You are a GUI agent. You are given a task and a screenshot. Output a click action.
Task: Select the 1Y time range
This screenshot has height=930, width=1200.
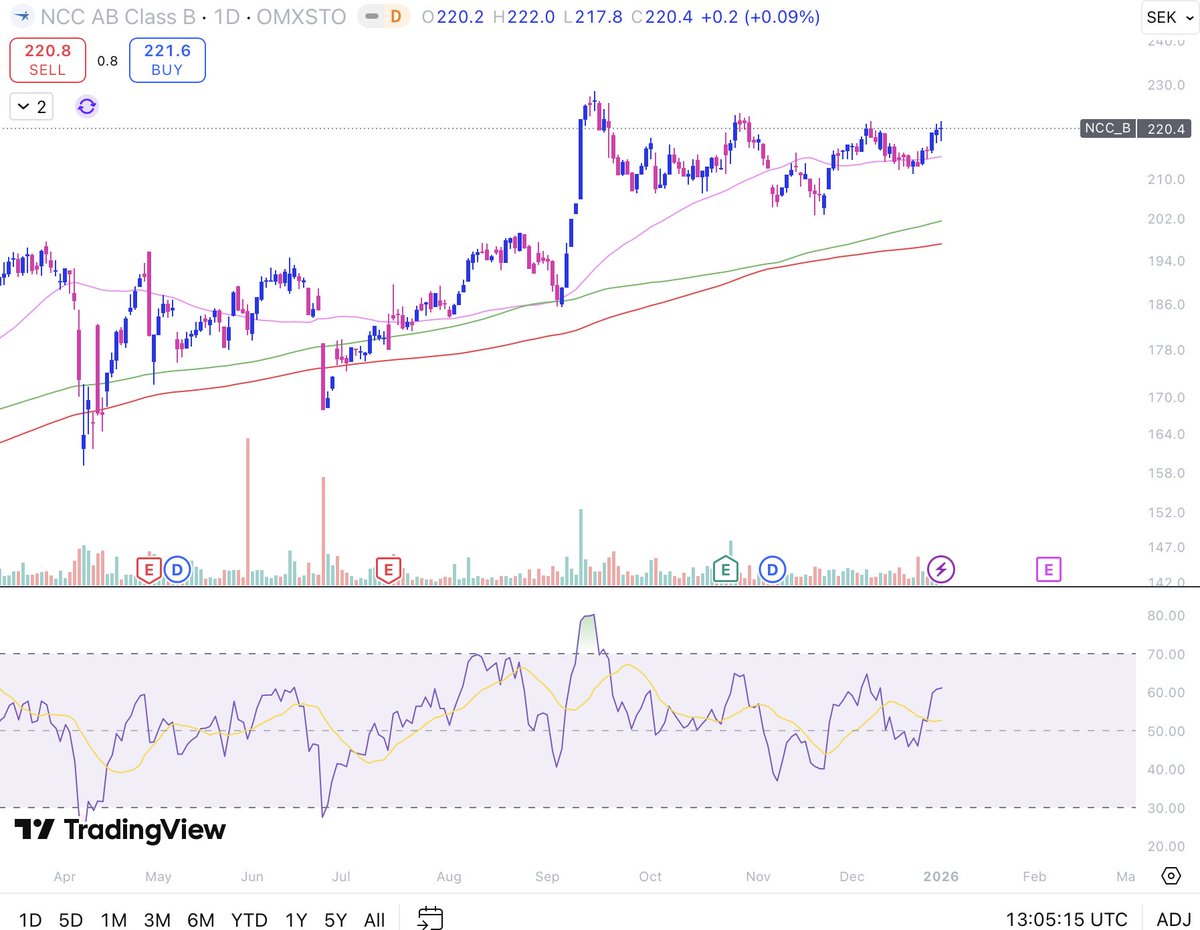296,919
